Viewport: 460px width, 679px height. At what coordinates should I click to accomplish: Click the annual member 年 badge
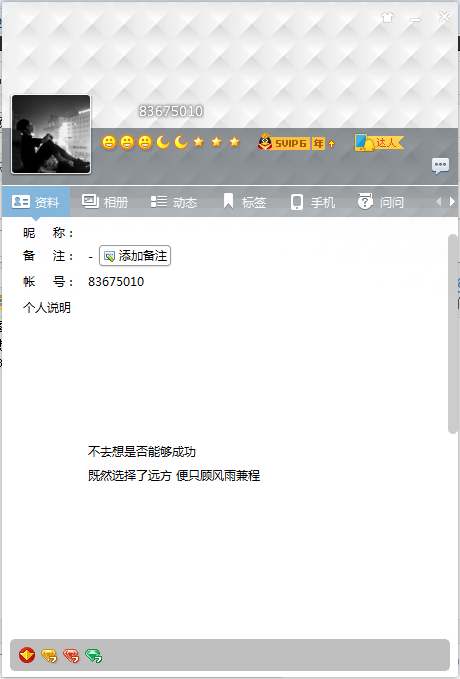coord(318,143)
